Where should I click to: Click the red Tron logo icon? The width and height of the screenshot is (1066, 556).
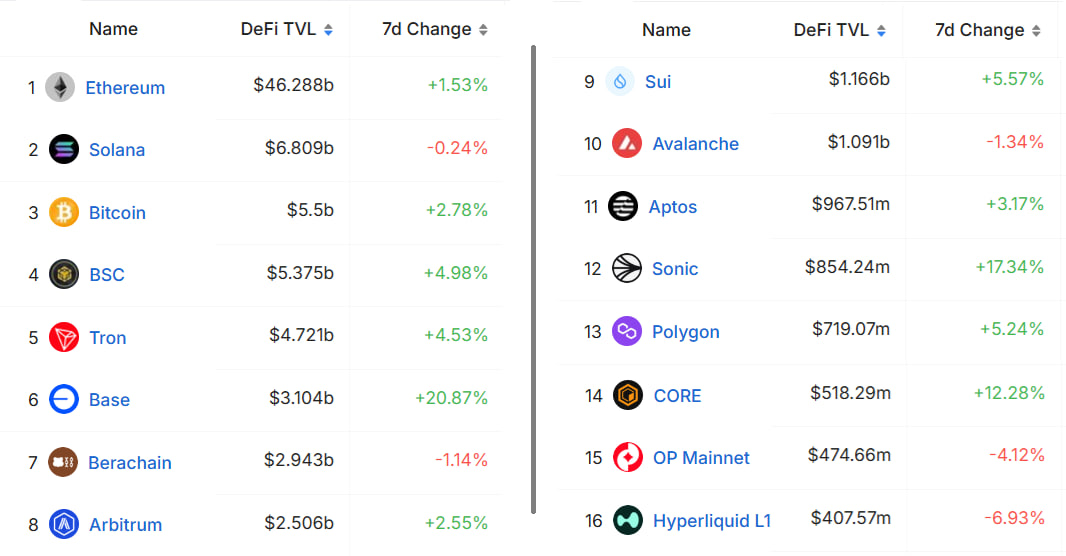[64, 337]
